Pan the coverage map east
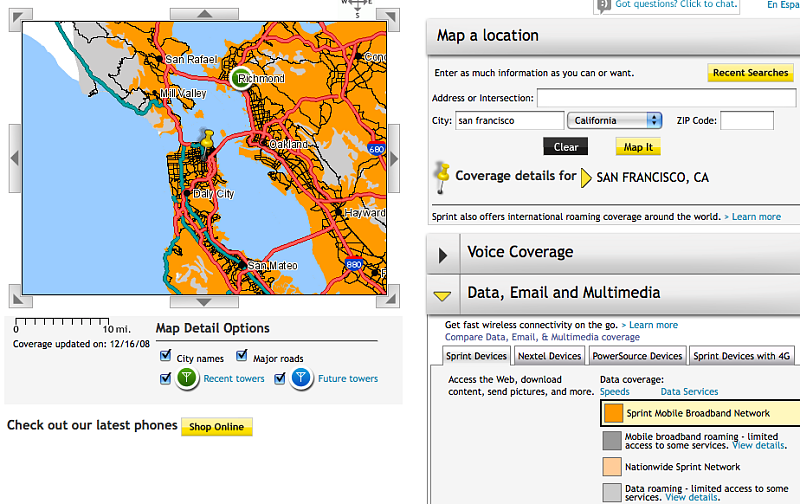This screenshot has height=504, width=800. tap(393, 158)
